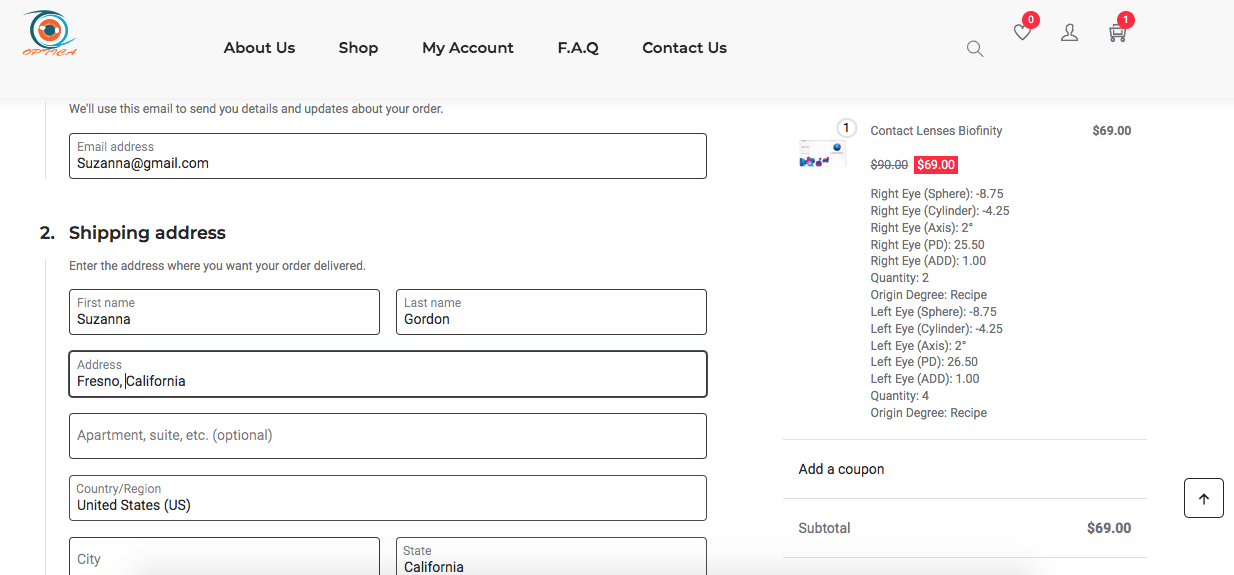Open the shopping cart icon
Screen dimensions: 1234x575
(1117, 33)
